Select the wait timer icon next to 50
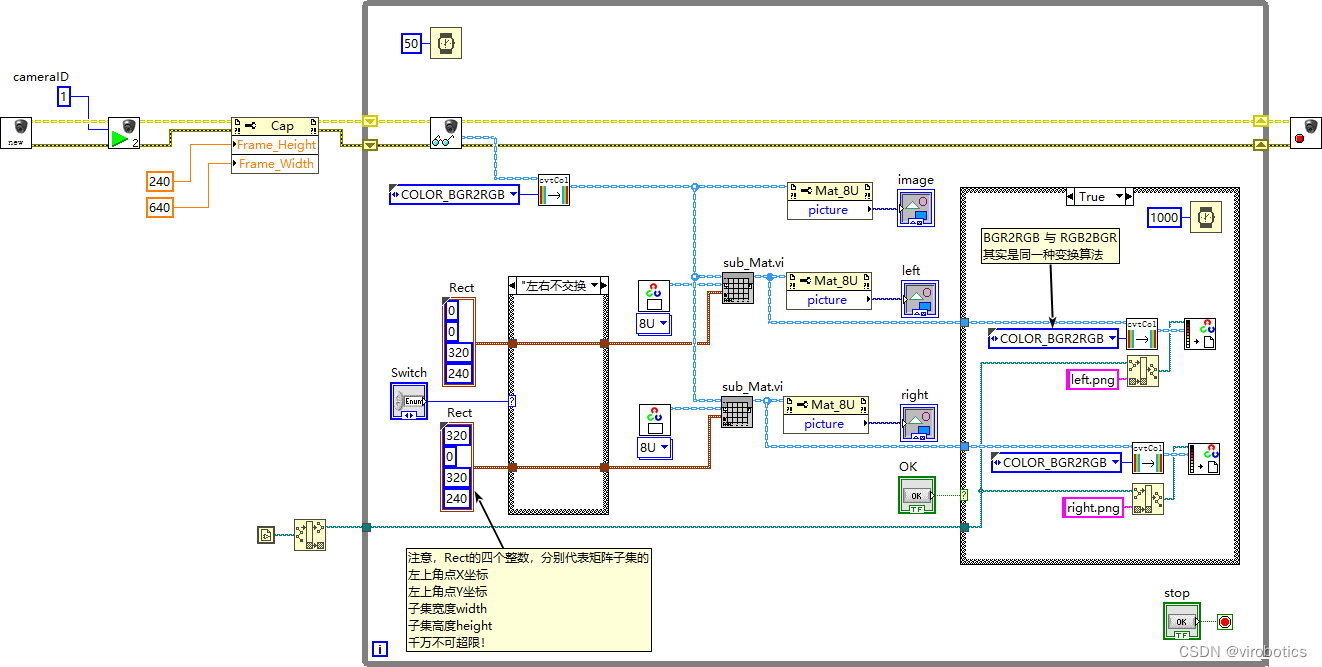Image resolution: width=1322 pixels, height=667 pixels. (446, 43)
